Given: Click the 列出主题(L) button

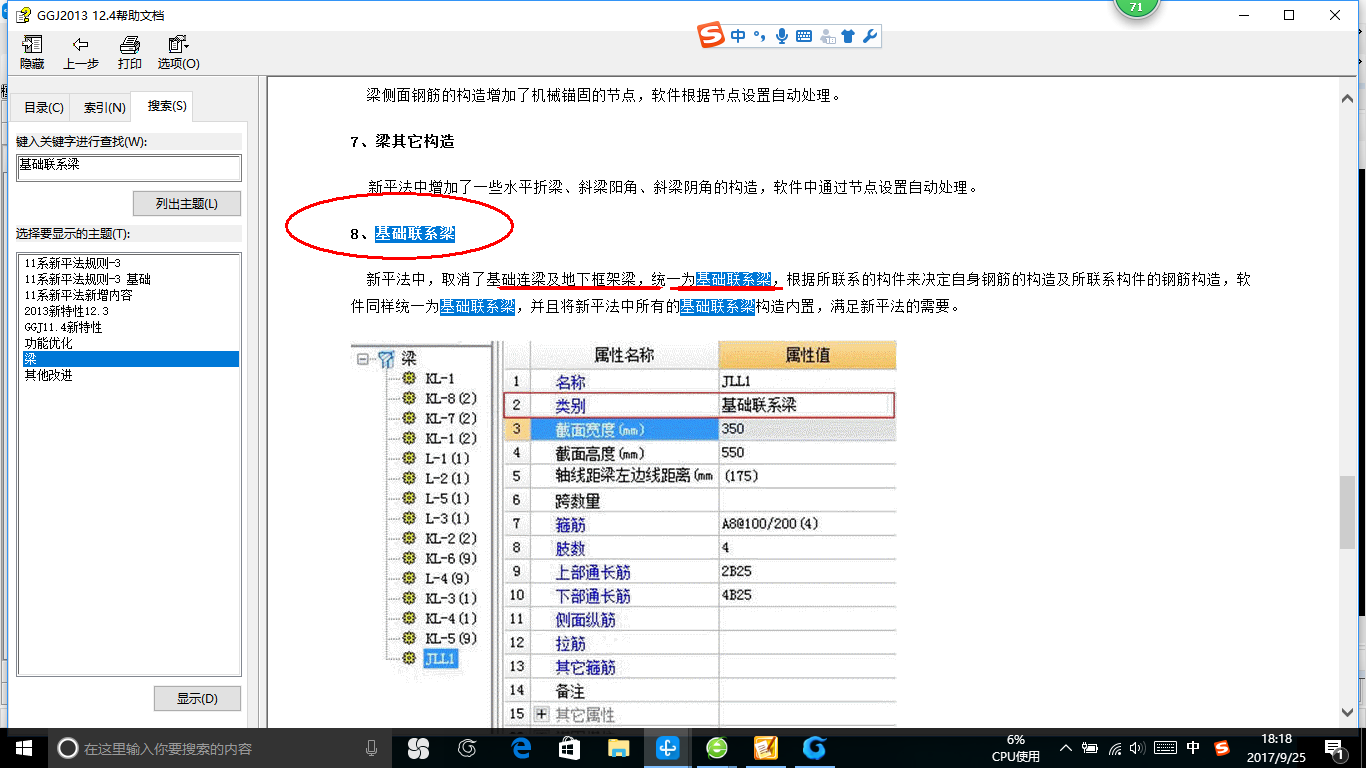Looking at the screenshot, I should (x=187, y=203).
